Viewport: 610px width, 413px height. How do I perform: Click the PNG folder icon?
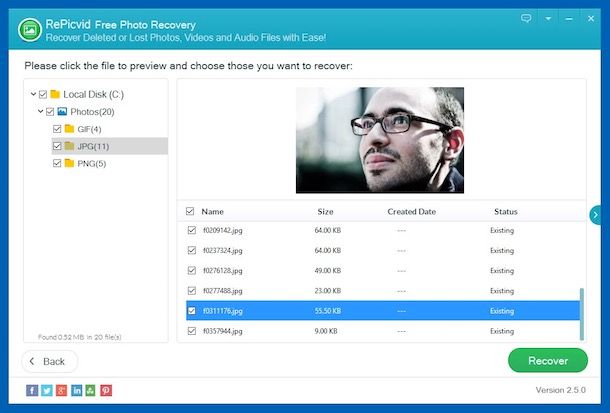pos(69,163)
